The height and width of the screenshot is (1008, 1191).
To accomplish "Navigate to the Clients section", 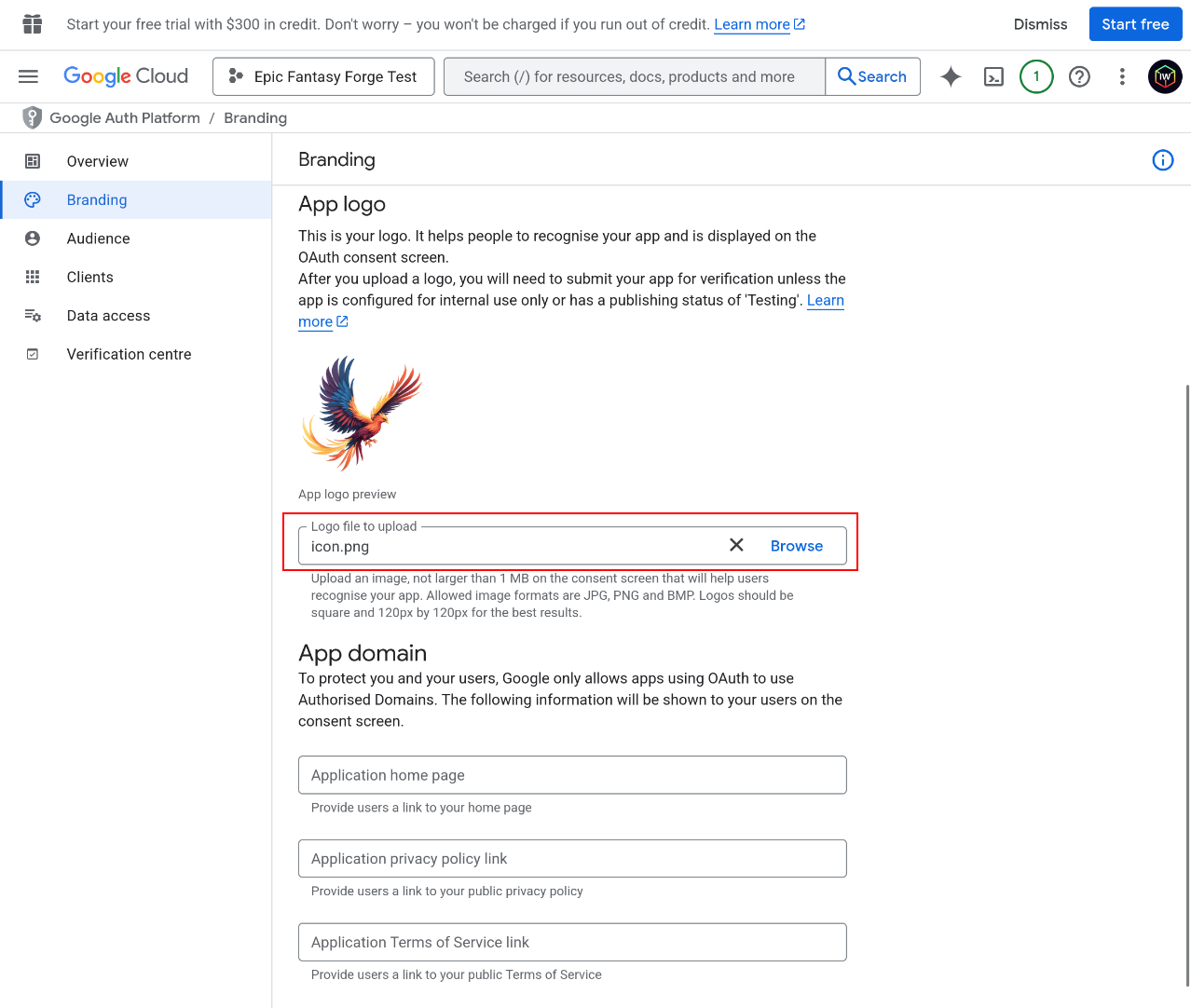I will (x=89, y=277).
